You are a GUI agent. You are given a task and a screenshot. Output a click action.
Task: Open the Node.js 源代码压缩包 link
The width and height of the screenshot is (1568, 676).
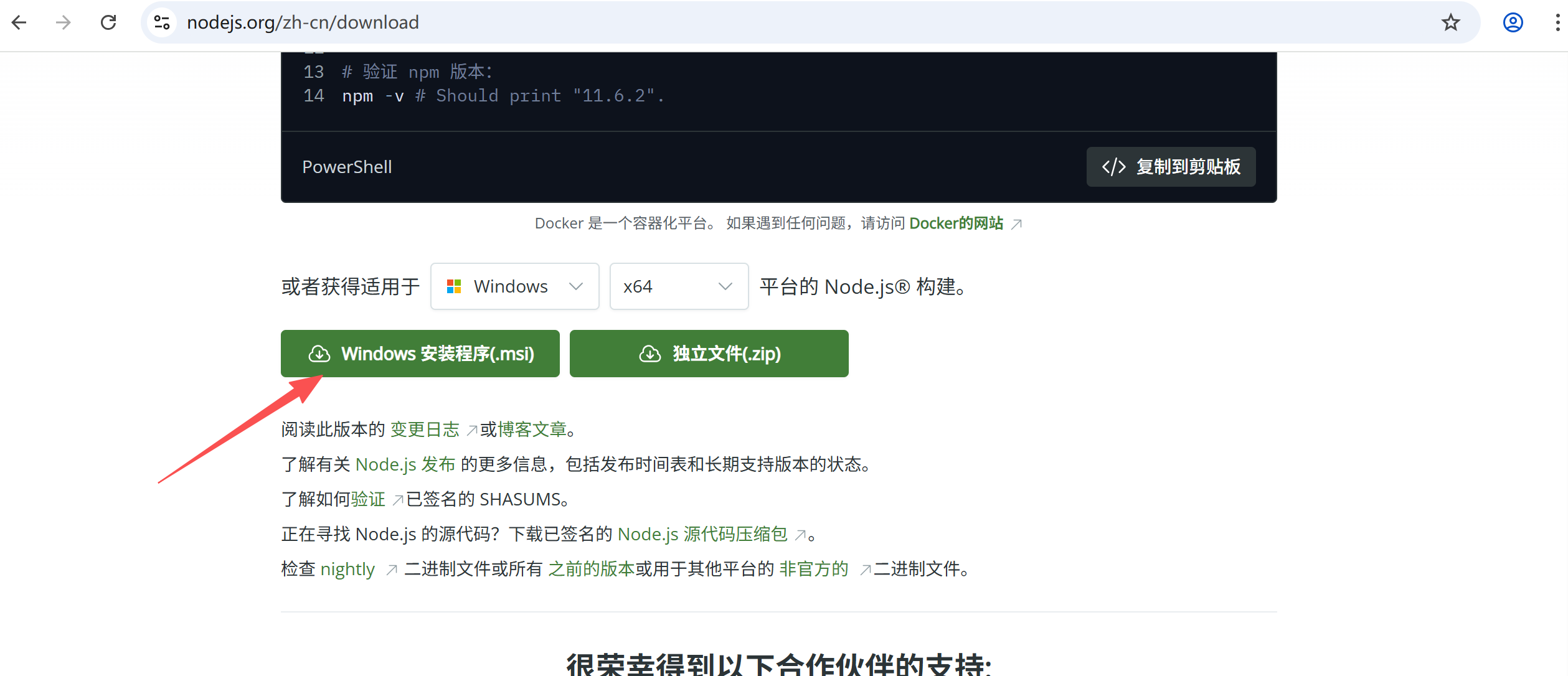702,534
